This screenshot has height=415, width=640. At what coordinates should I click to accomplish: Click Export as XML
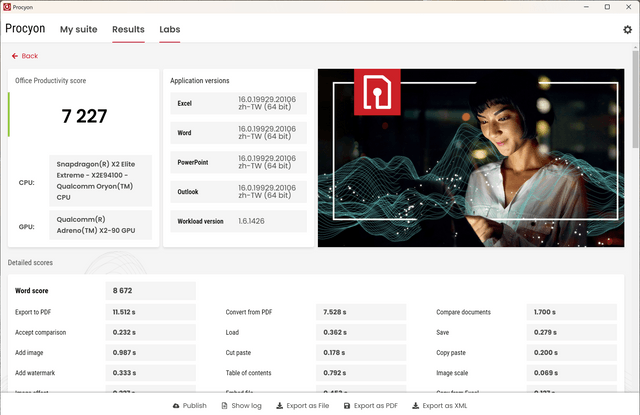pyautogui.click(x=440, y=406)
